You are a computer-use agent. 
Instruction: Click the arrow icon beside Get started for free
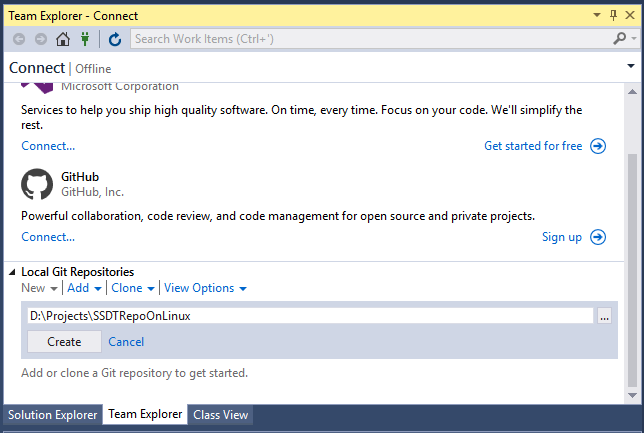pos(598,146)
